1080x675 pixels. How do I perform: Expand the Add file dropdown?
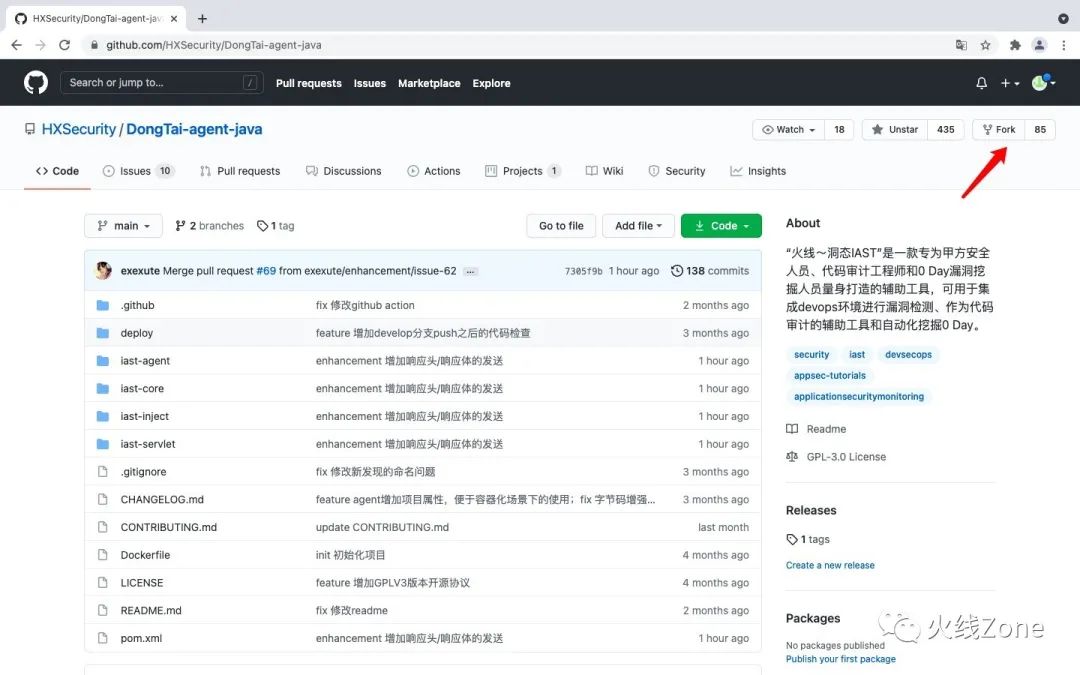638,226
